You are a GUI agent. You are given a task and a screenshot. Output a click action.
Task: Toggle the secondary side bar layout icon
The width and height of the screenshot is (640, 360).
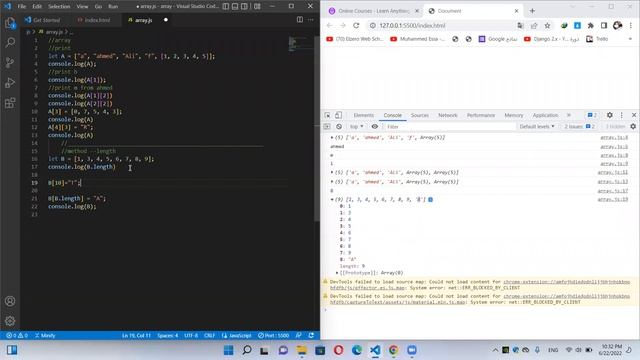(x=244, y=6)
